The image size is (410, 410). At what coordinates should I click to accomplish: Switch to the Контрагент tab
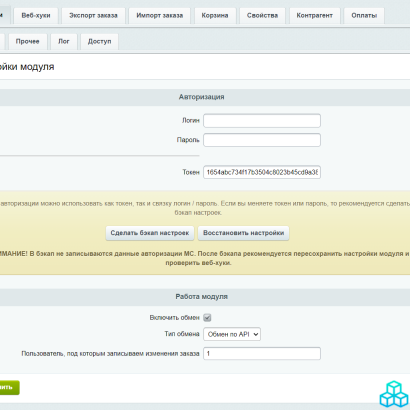(x=315, y=16)
